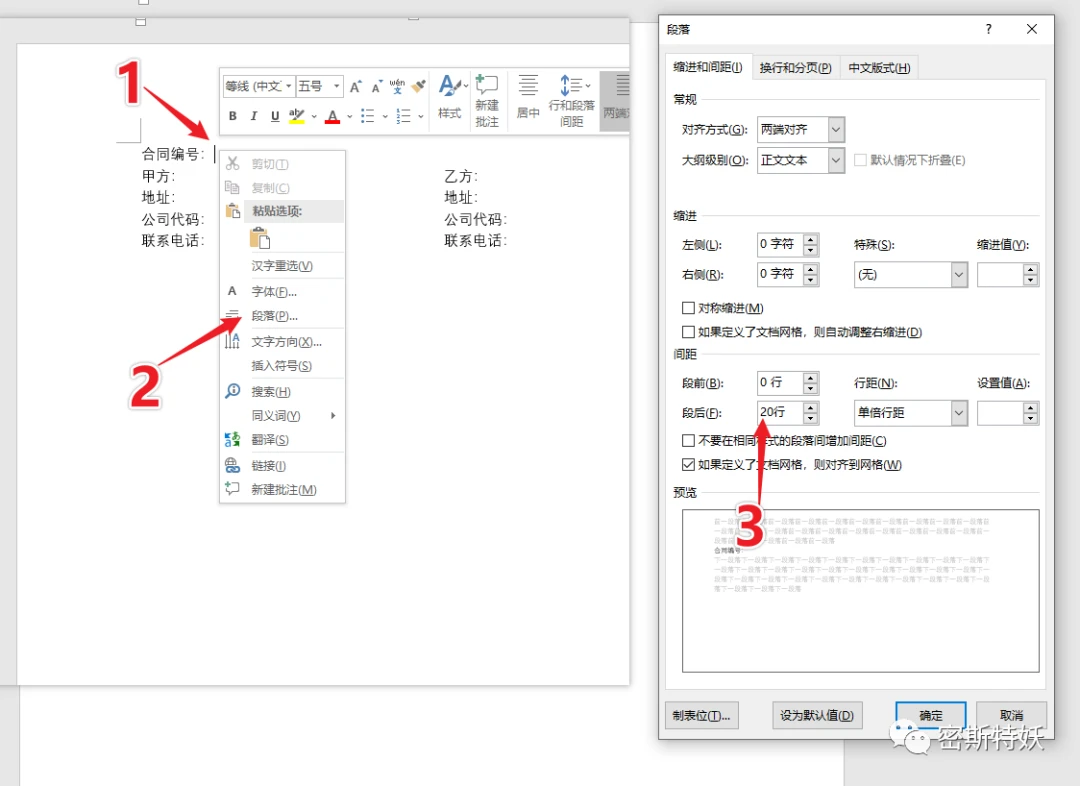
Task: Enable the 对称缩进 checkbox
Action: pyautogui.click(x=689, y=308)
